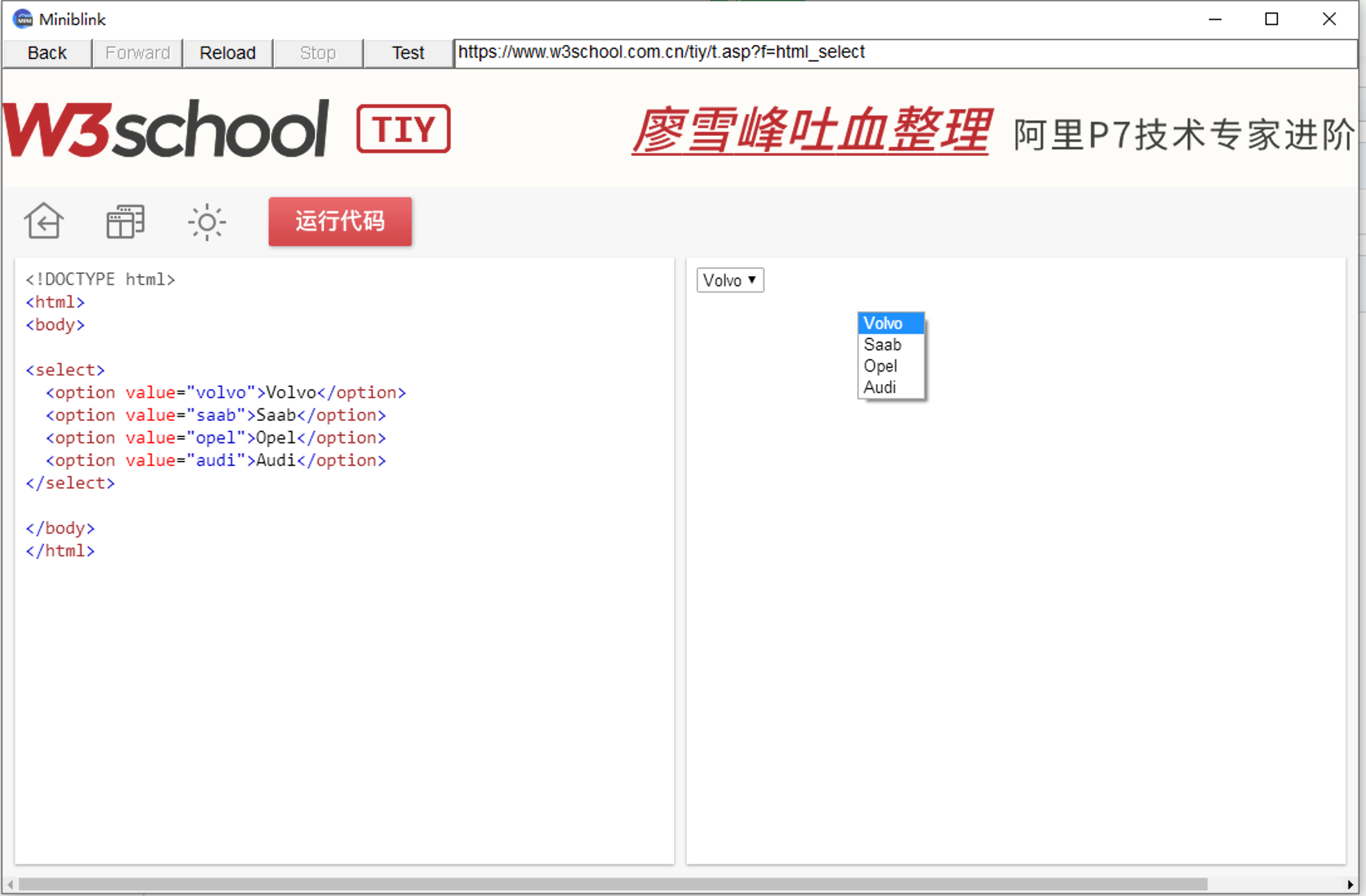Click the home icon on the toolbar
This screenshot has width=1366, height=896.
click(43, 221)
